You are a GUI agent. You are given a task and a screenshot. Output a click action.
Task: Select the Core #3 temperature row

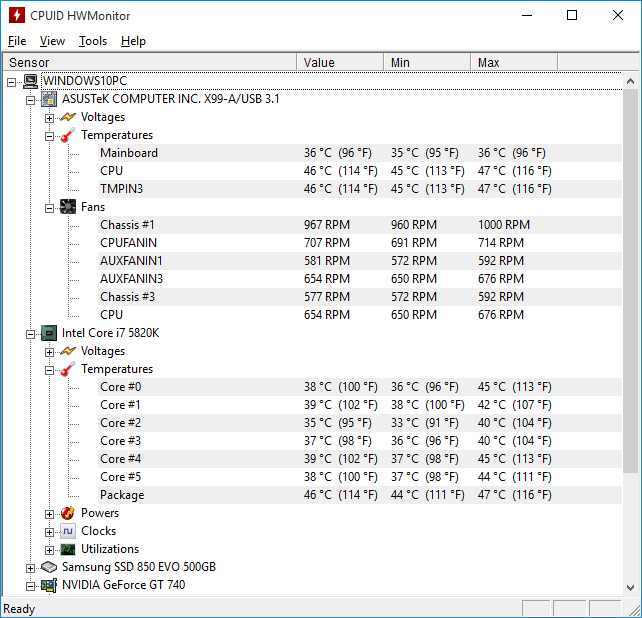360,441
